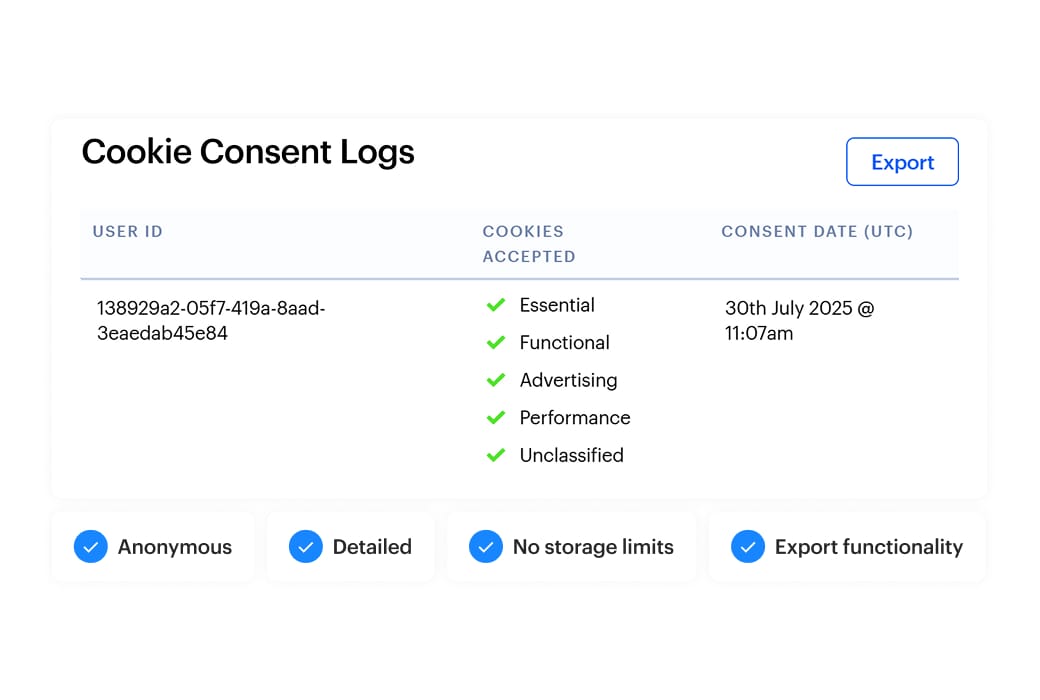This screenshot has height=700, width=1040.
Task: Click the green checkmark beside Advertising
Action: [496, 380]
